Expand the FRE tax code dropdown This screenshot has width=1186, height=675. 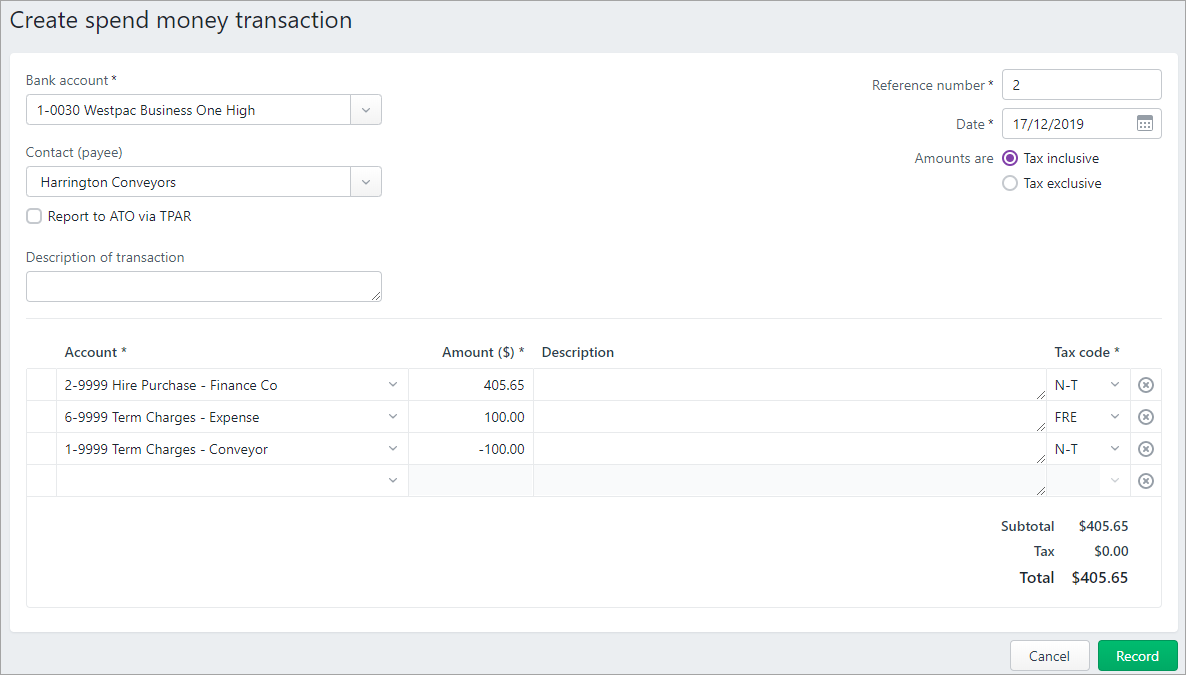pyautogui.click(x=1113, y=416)
